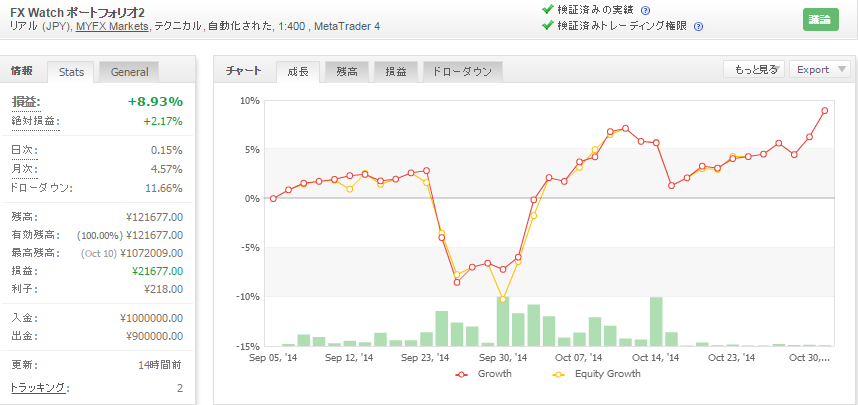Click the トラッキング link
The image size is (858, 405).
[x=39, y=388]
